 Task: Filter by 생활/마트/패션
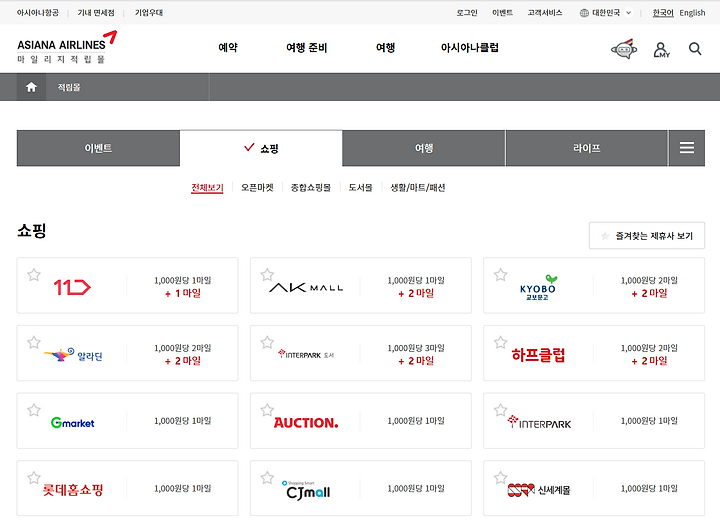tap(418, 188)
